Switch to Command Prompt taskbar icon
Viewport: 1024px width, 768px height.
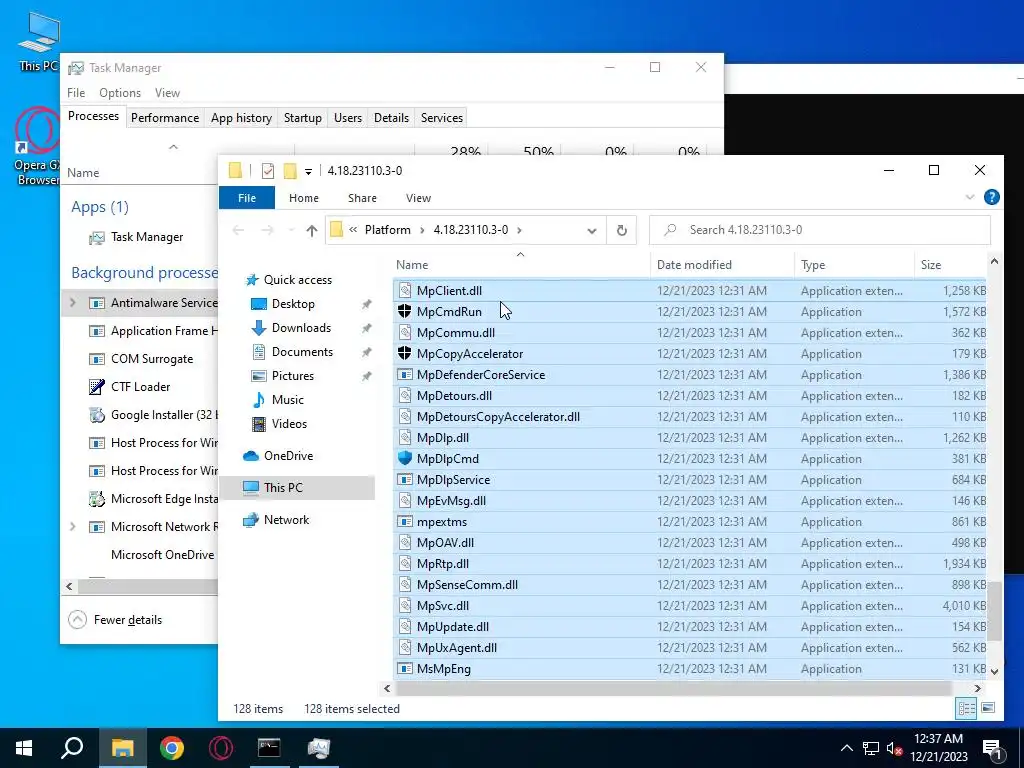pos(269,748)
